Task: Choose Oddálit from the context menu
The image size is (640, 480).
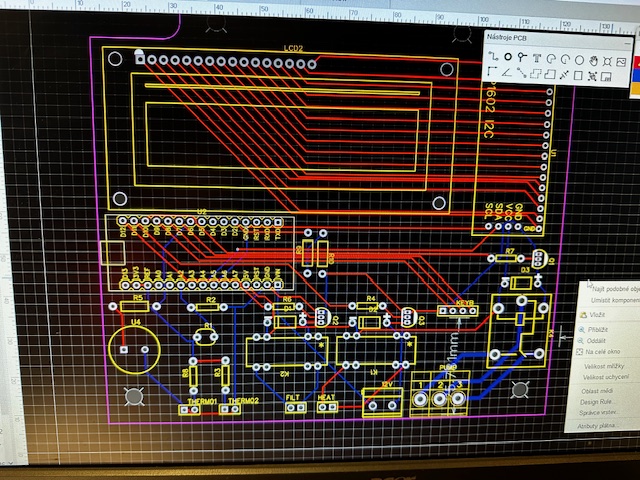Action: click(x=596, y=340)
